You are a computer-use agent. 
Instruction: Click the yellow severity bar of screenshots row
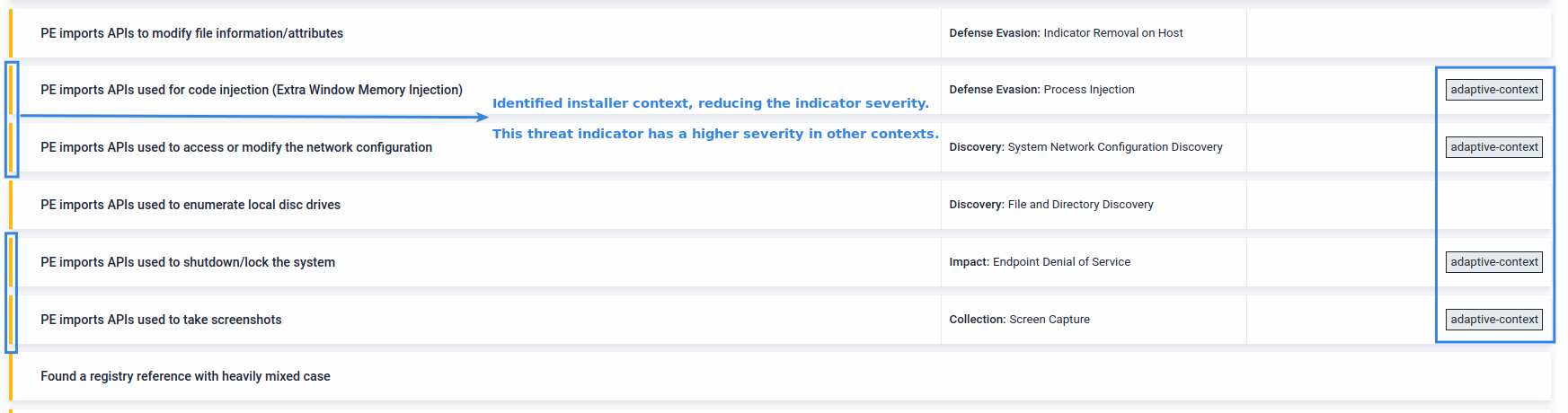click(11, 320)
